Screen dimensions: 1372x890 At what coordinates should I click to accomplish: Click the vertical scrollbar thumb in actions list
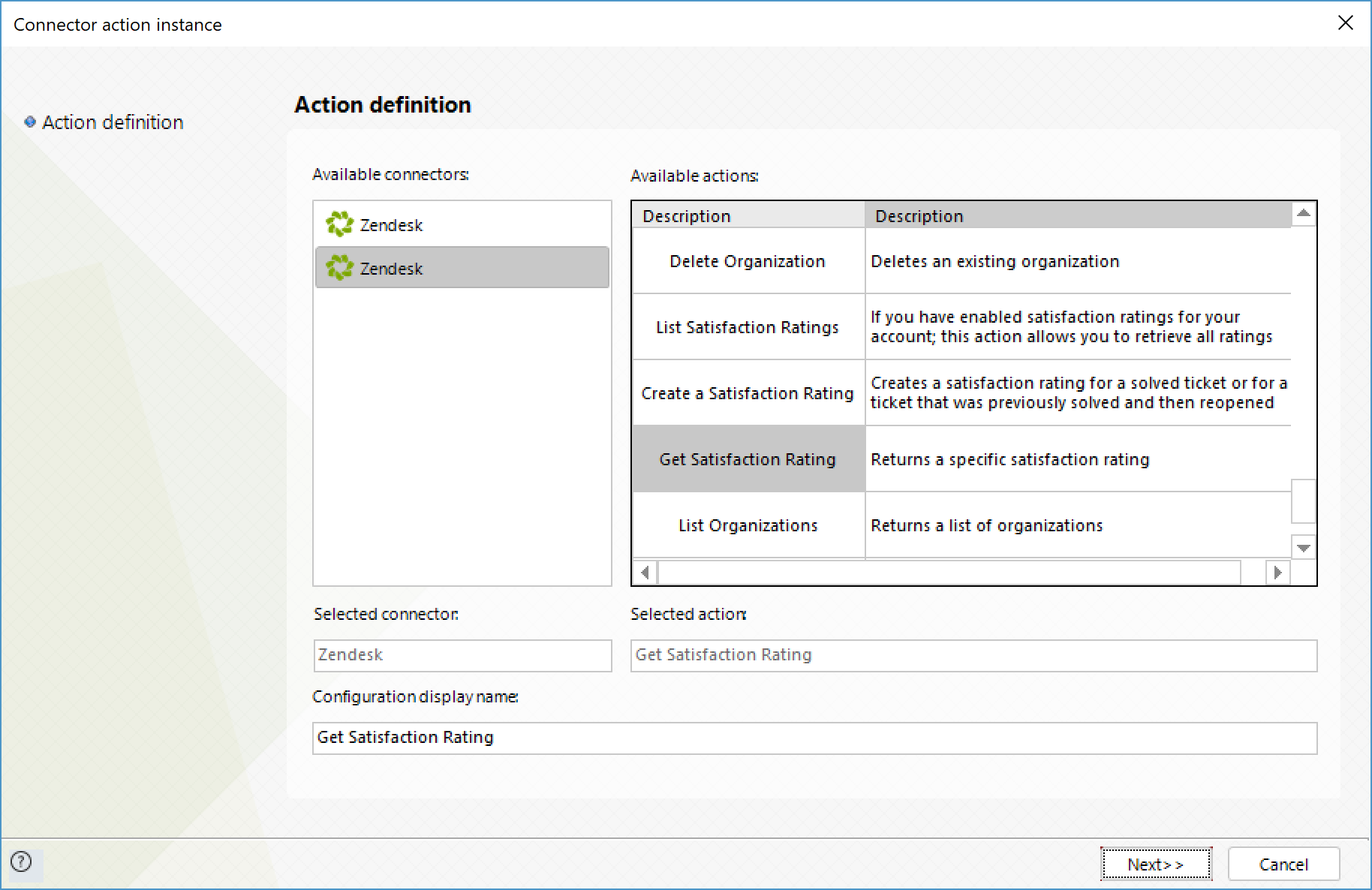1304,501
